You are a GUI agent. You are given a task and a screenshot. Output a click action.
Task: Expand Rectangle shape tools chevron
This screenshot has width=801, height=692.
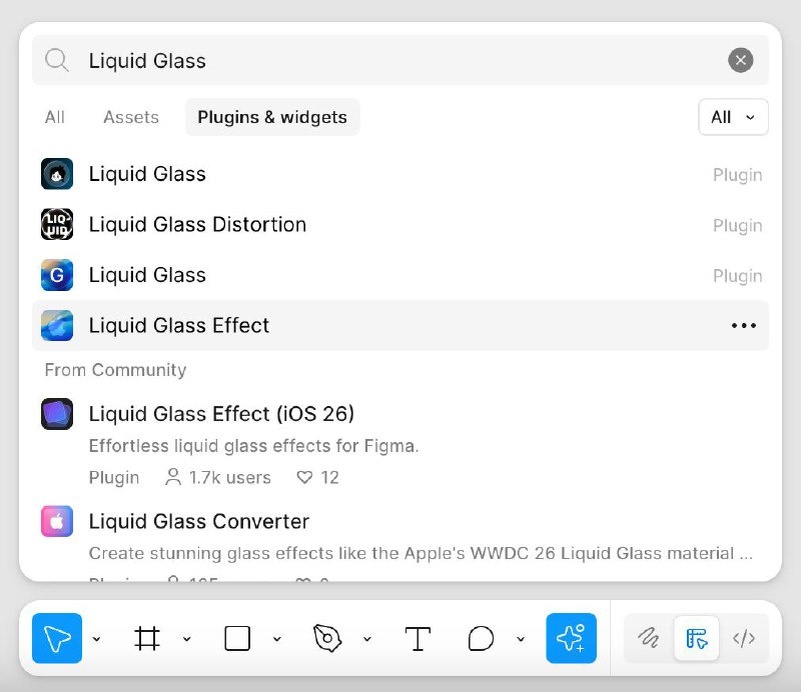(x=277, y=639)
